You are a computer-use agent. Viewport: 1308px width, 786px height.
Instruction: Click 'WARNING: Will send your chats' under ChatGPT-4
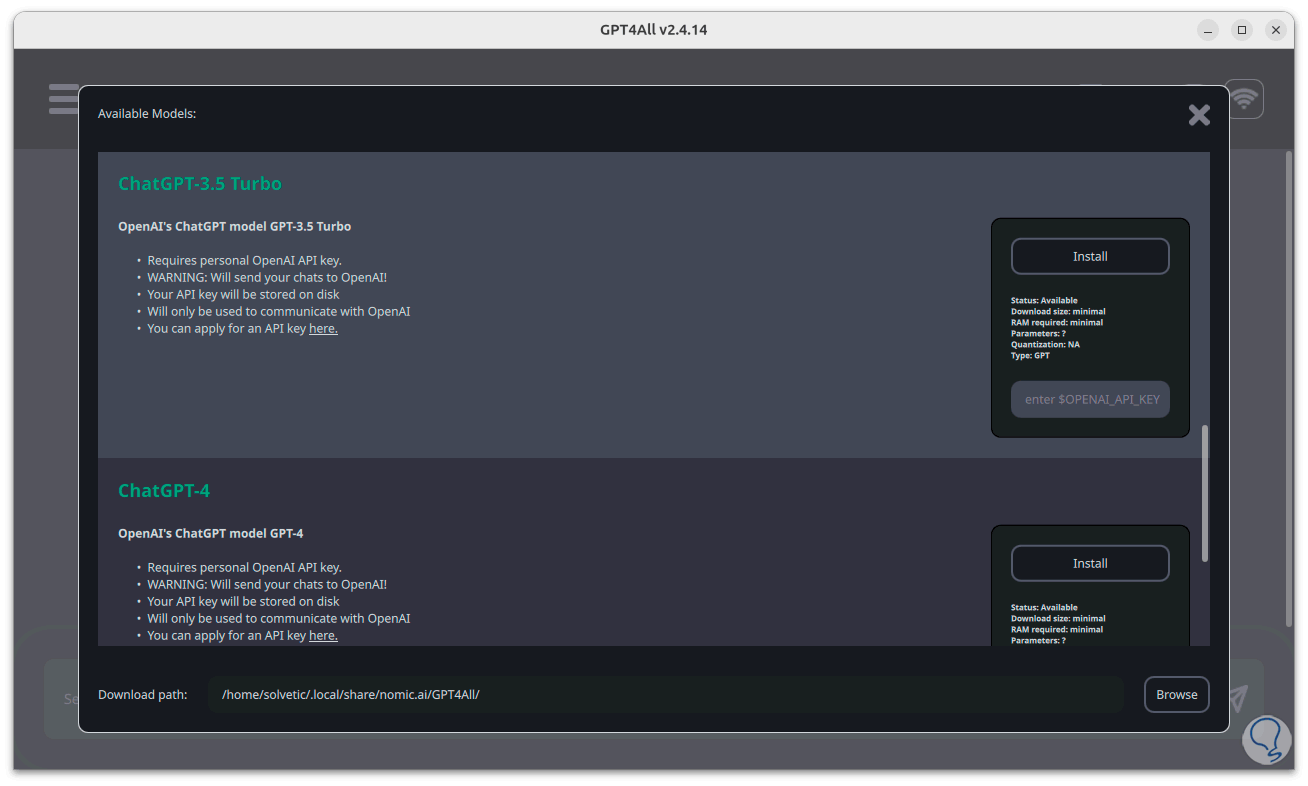267,585
